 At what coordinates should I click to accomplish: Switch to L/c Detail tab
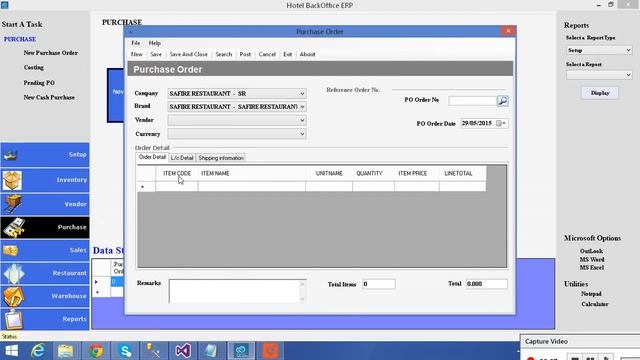[x=182, y=158]
